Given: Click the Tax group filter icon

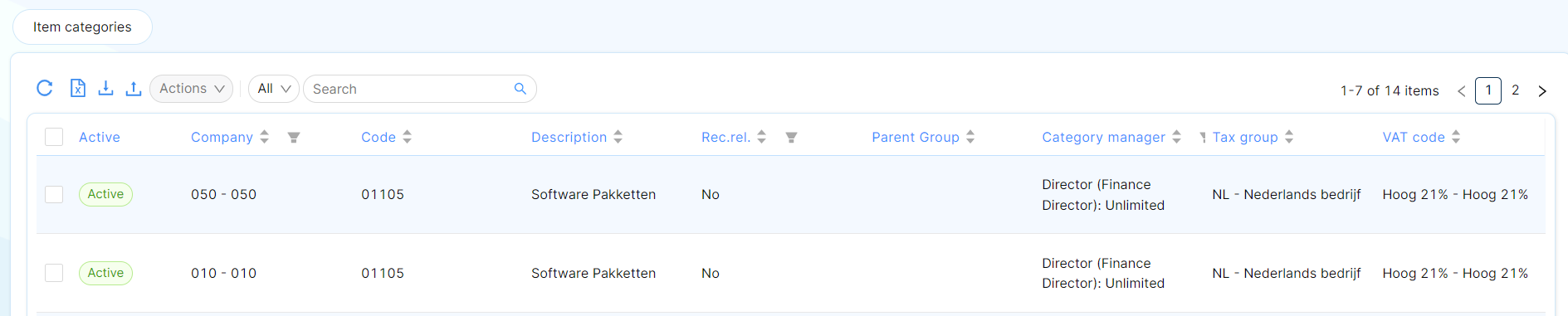Looking at the screenshot, I should (x=1203, y=138).
